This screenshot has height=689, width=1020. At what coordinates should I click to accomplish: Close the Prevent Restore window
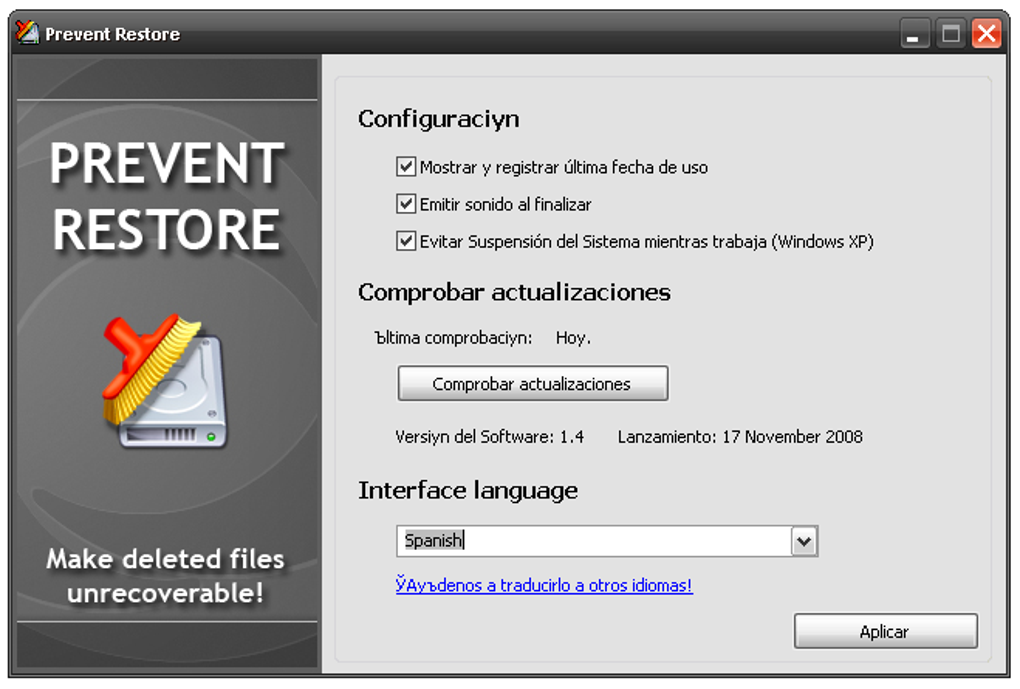(x=986, y=33)
